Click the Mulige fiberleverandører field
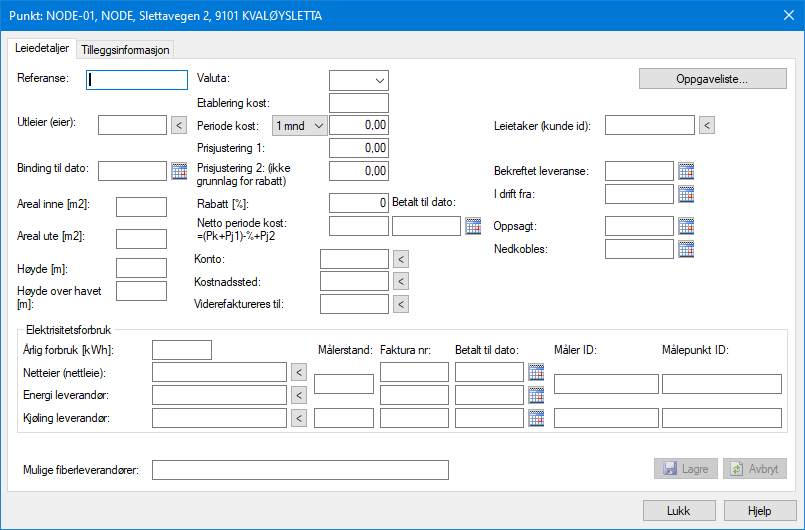The height and width of the screenshot is (530, 805). tap(300, 470)
